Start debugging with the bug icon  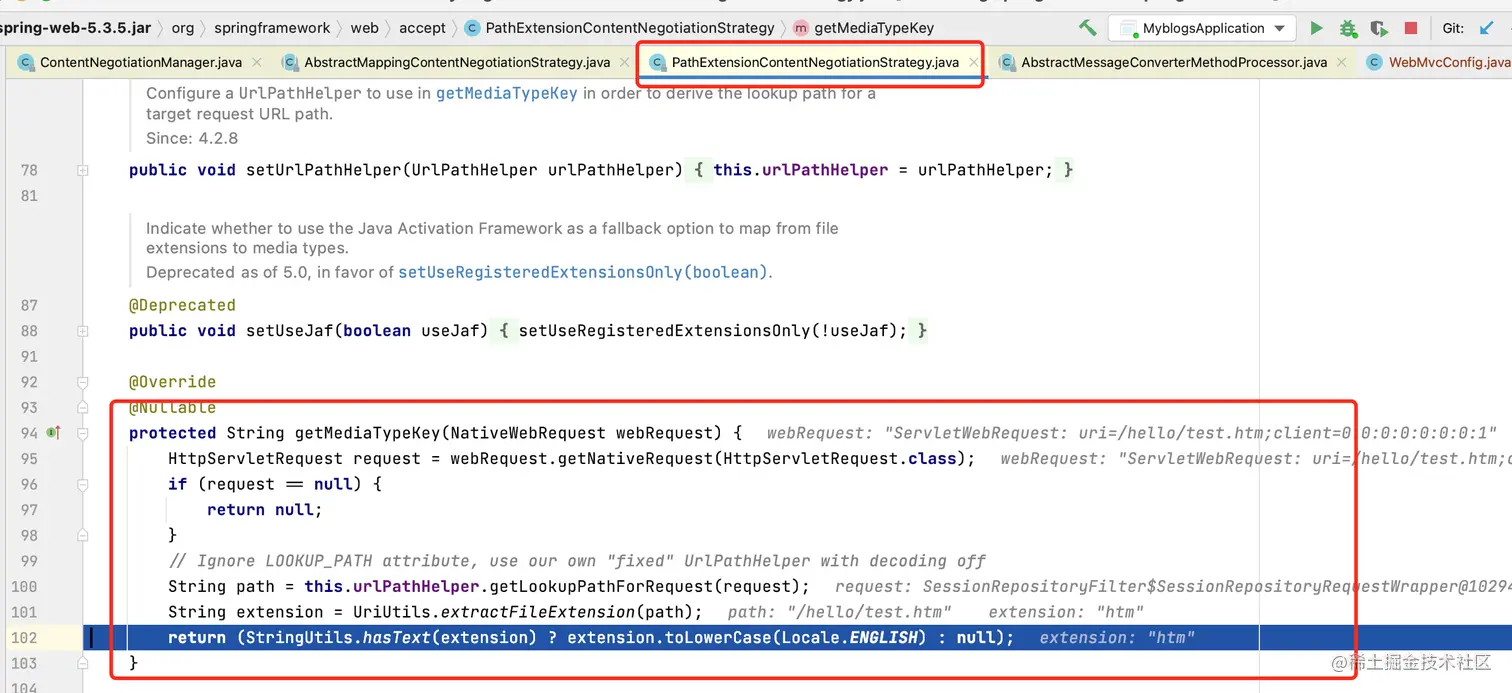click(x=1348, y=28)
